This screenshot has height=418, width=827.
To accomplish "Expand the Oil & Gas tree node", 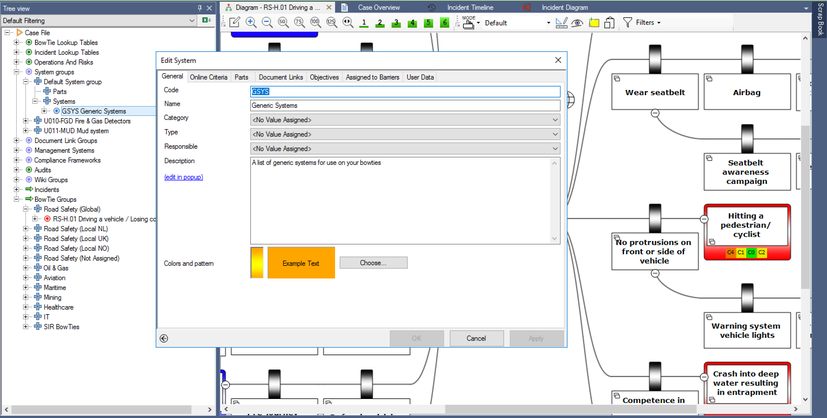I will coord(26,268).
